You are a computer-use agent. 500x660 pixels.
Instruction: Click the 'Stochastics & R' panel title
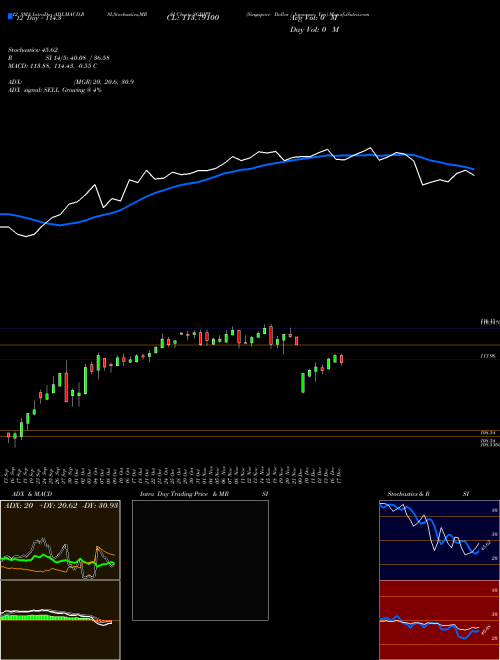point(409,494)
